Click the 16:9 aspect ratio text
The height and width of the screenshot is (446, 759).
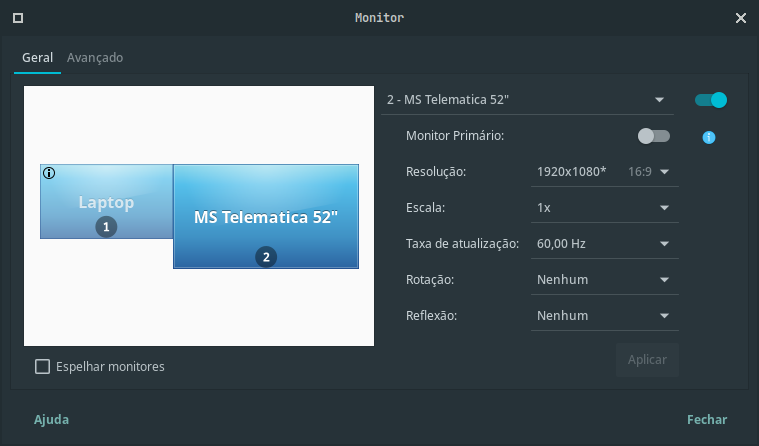(639, 172)
